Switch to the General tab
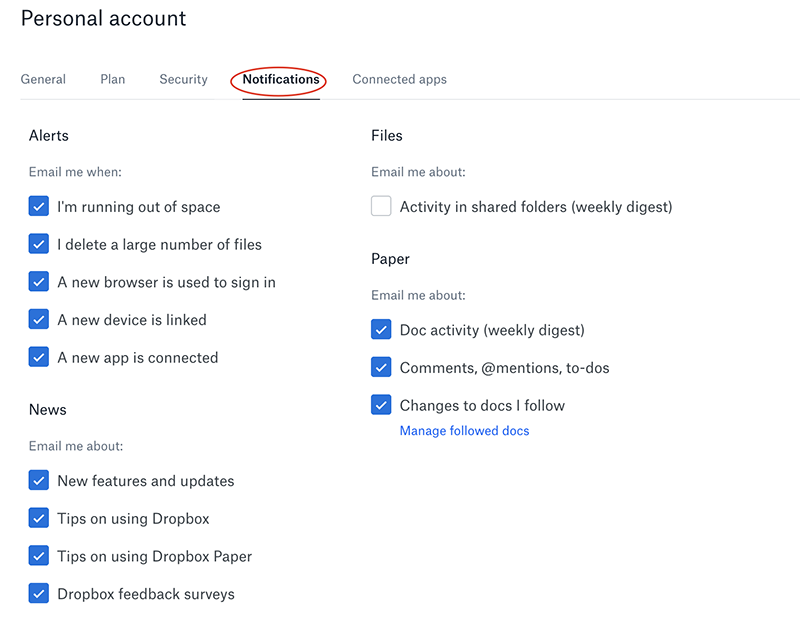Screen dimensions: 800x644 [43, 80]
